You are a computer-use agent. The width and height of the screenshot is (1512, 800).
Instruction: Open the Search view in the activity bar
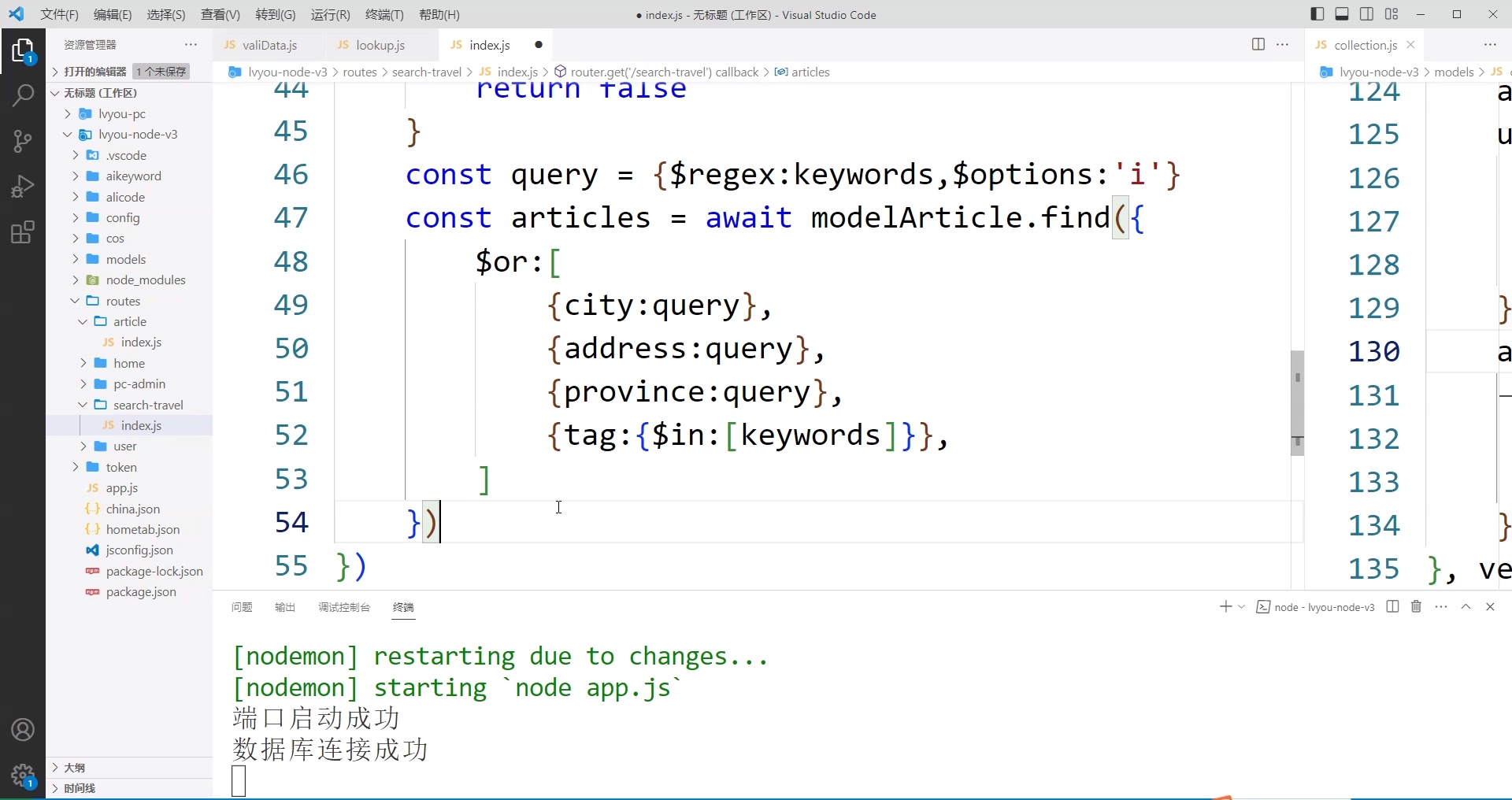(23, 95)
